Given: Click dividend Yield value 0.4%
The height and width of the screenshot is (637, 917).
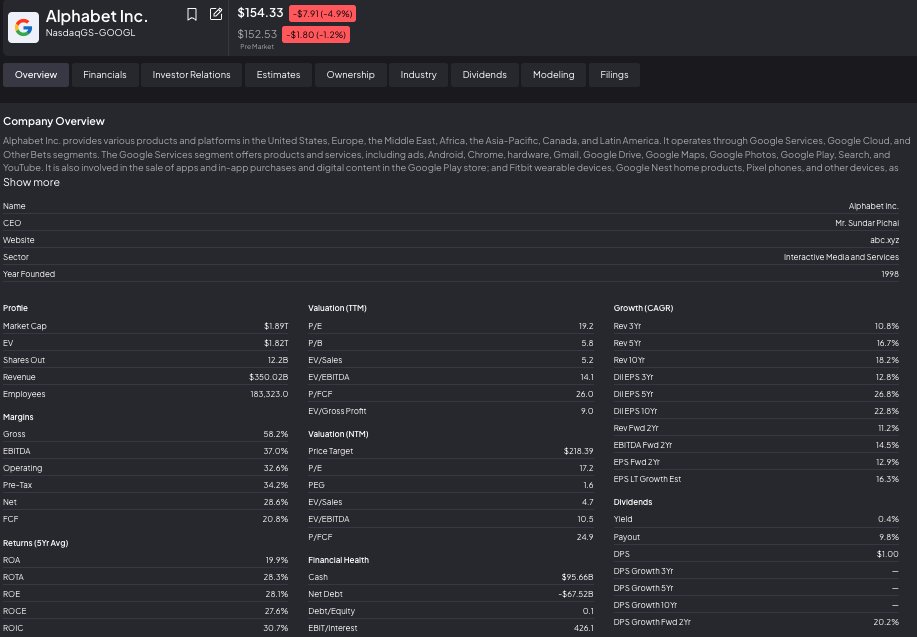Looking at the screenshot, I should (888, 519).
